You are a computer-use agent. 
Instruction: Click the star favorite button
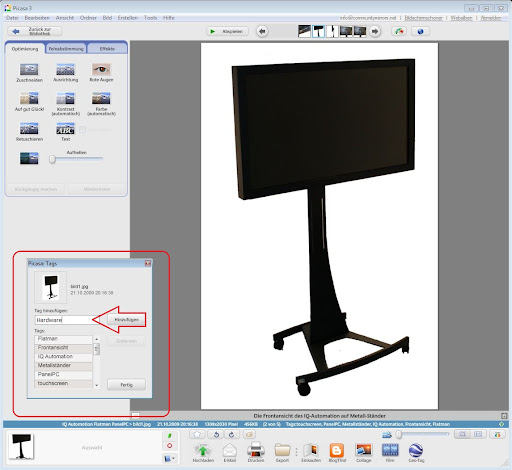click(x=197, y=434)
